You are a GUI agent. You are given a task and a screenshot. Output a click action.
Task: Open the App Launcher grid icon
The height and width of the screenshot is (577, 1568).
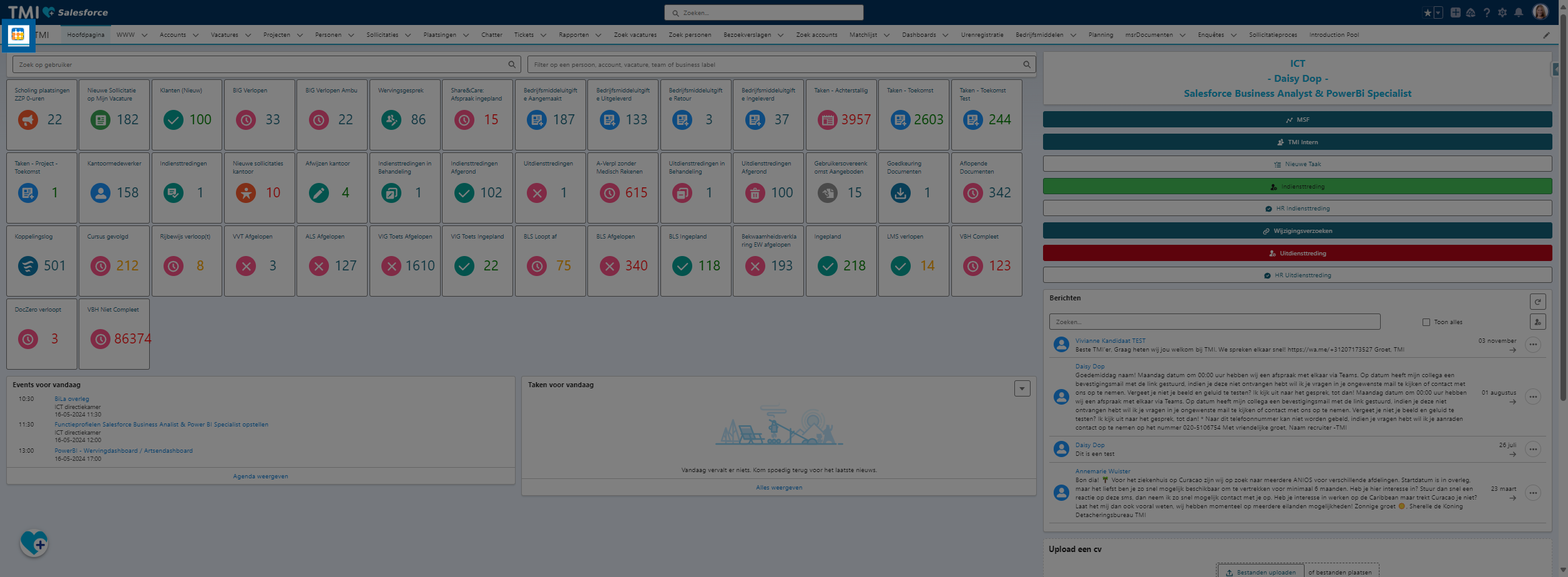pos(18,35)
